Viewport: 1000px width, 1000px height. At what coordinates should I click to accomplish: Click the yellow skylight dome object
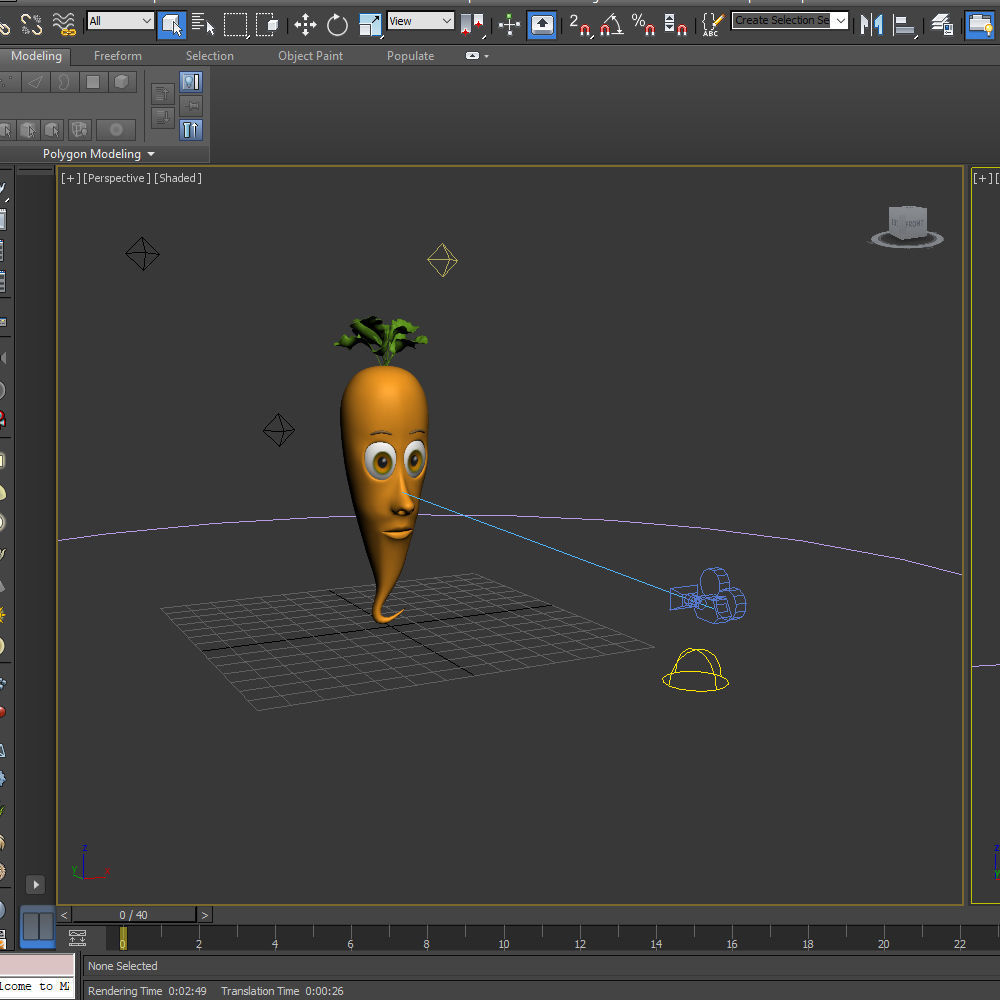tap(695, 670)
